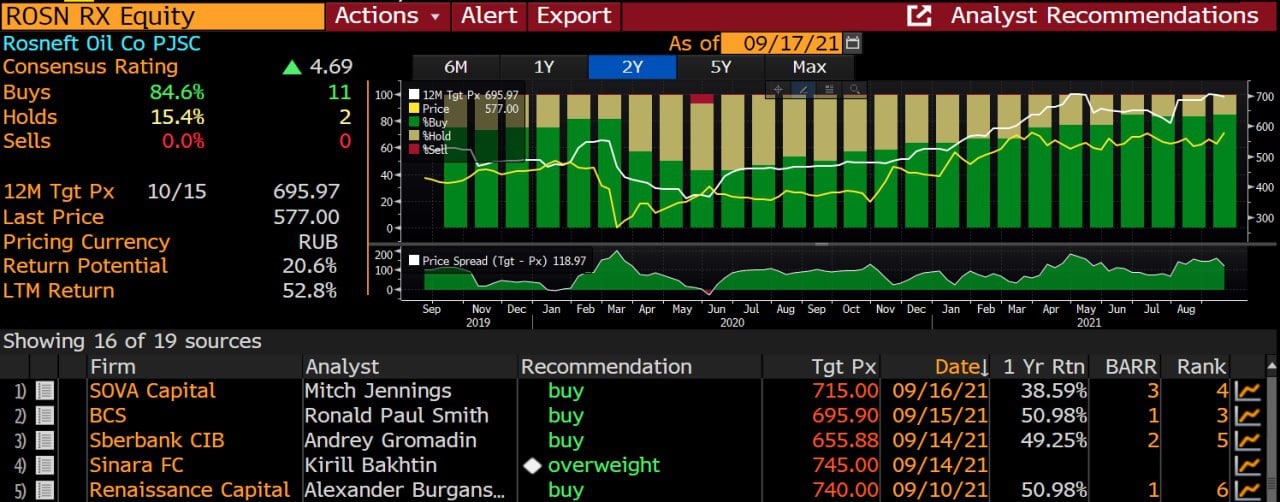Click the 12M Tgt Px value 695.97
1280x502 pixels.
307,192
